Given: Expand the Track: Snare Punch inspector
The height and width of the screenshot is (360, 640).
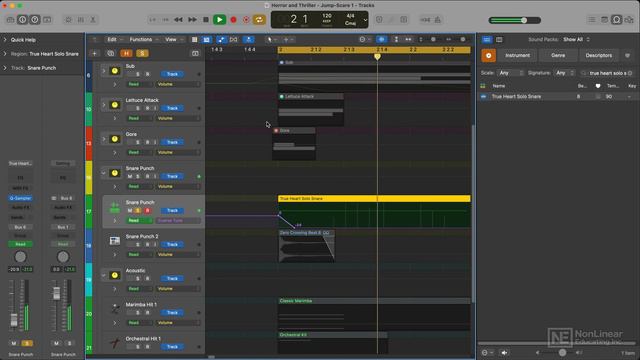Looking at the screenshot, I should click(x=5, y=68).
